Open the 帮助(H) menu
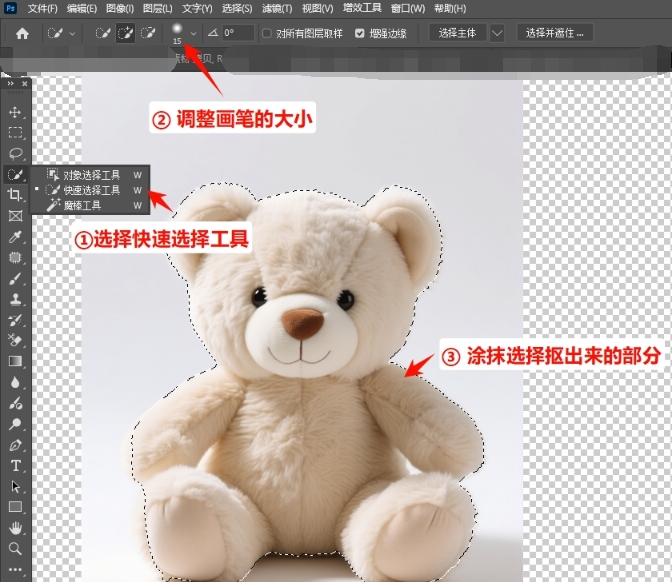Viewport: 672px width, 582px height. 450,8
